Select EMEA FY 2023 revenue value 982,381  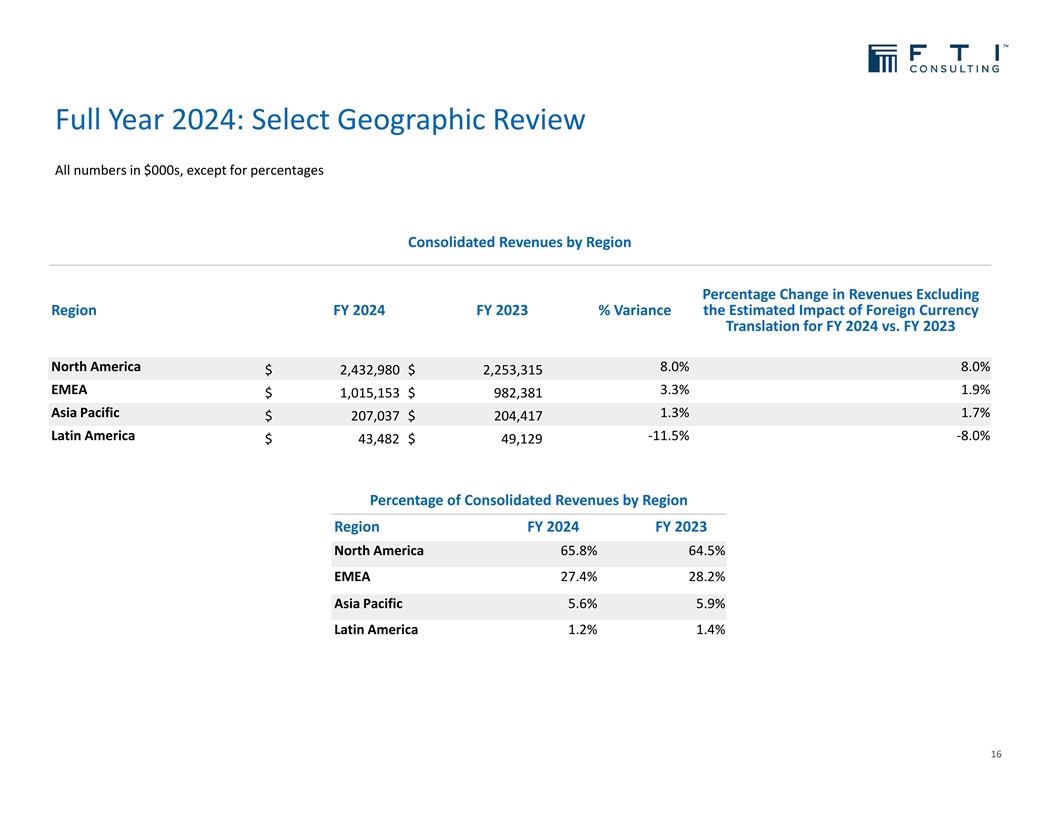click(511, 396)
